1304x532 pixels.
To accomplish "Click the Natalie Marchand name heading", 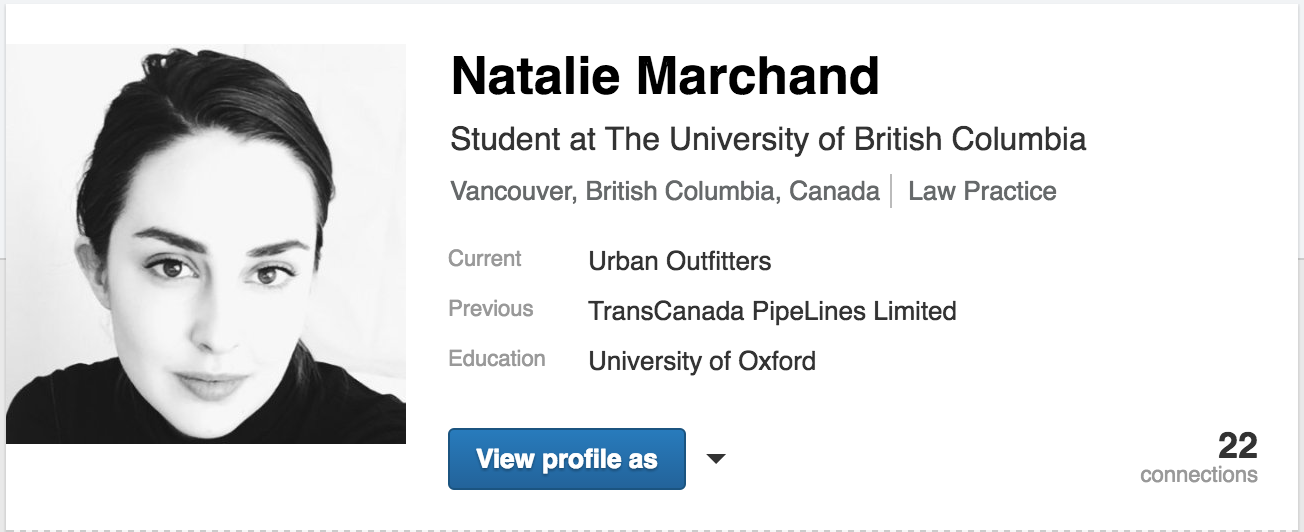I will click(665, 76).
